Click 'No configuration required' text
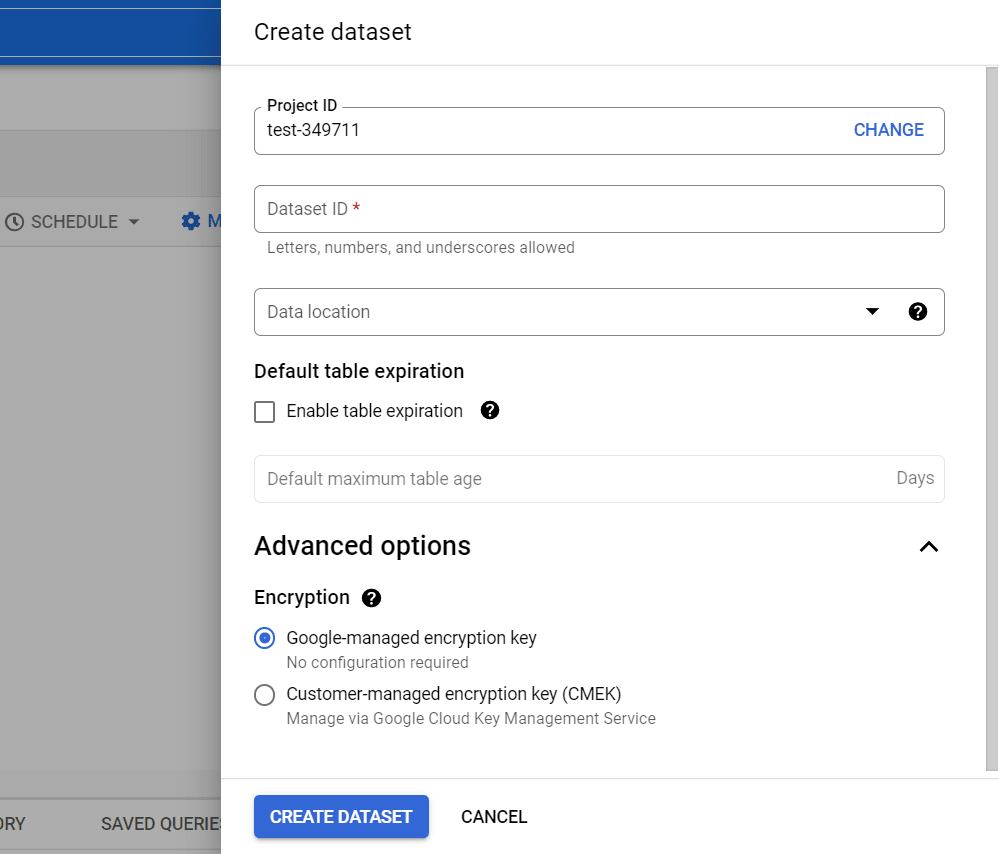The width and height of the screenshot is (999, 854). [x=377, y=662]
